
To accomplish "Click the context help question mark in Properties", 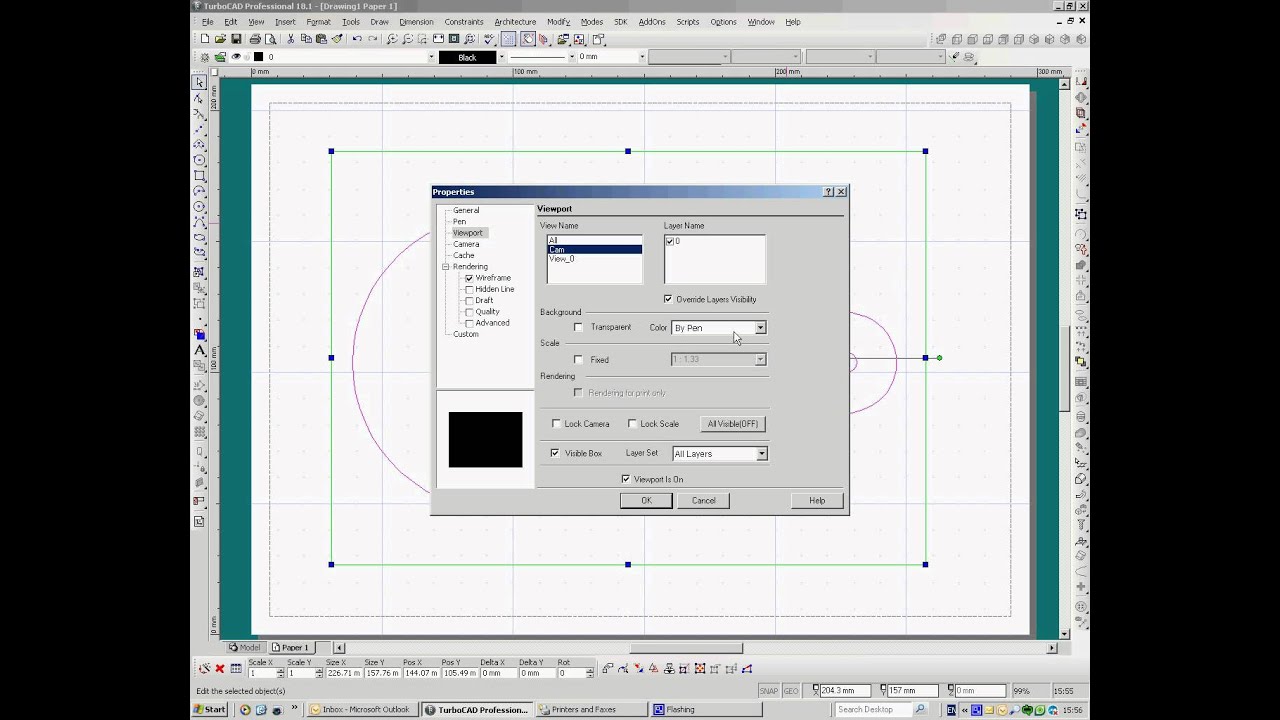I will point(828,192).
